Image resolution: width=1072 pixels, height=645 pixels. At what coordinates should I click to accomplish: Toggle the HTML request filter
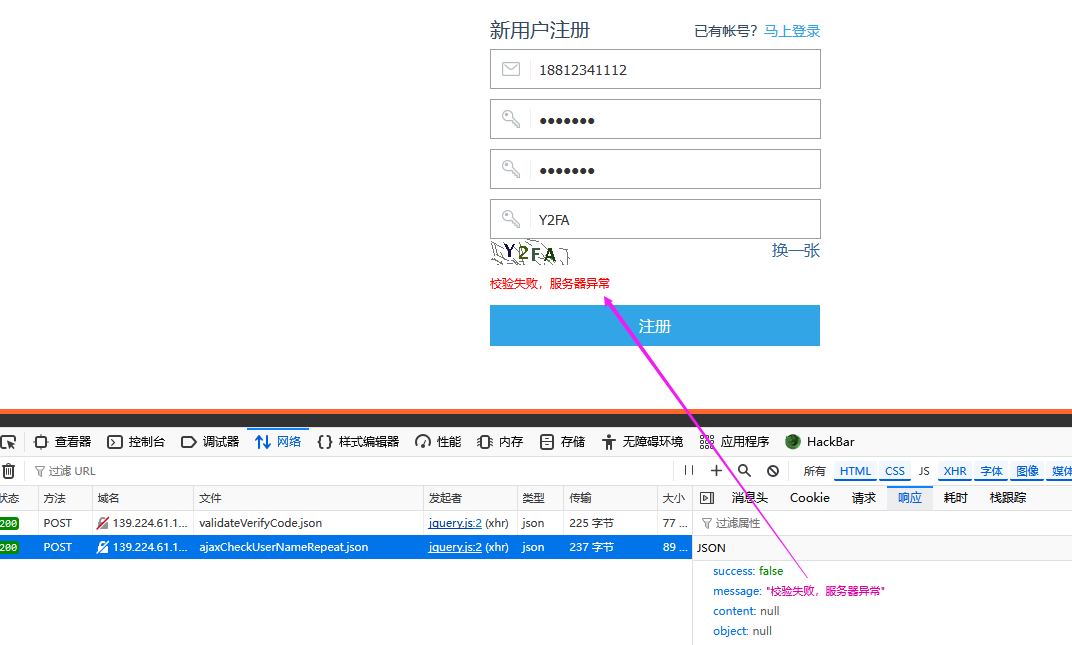coord(855,471)
